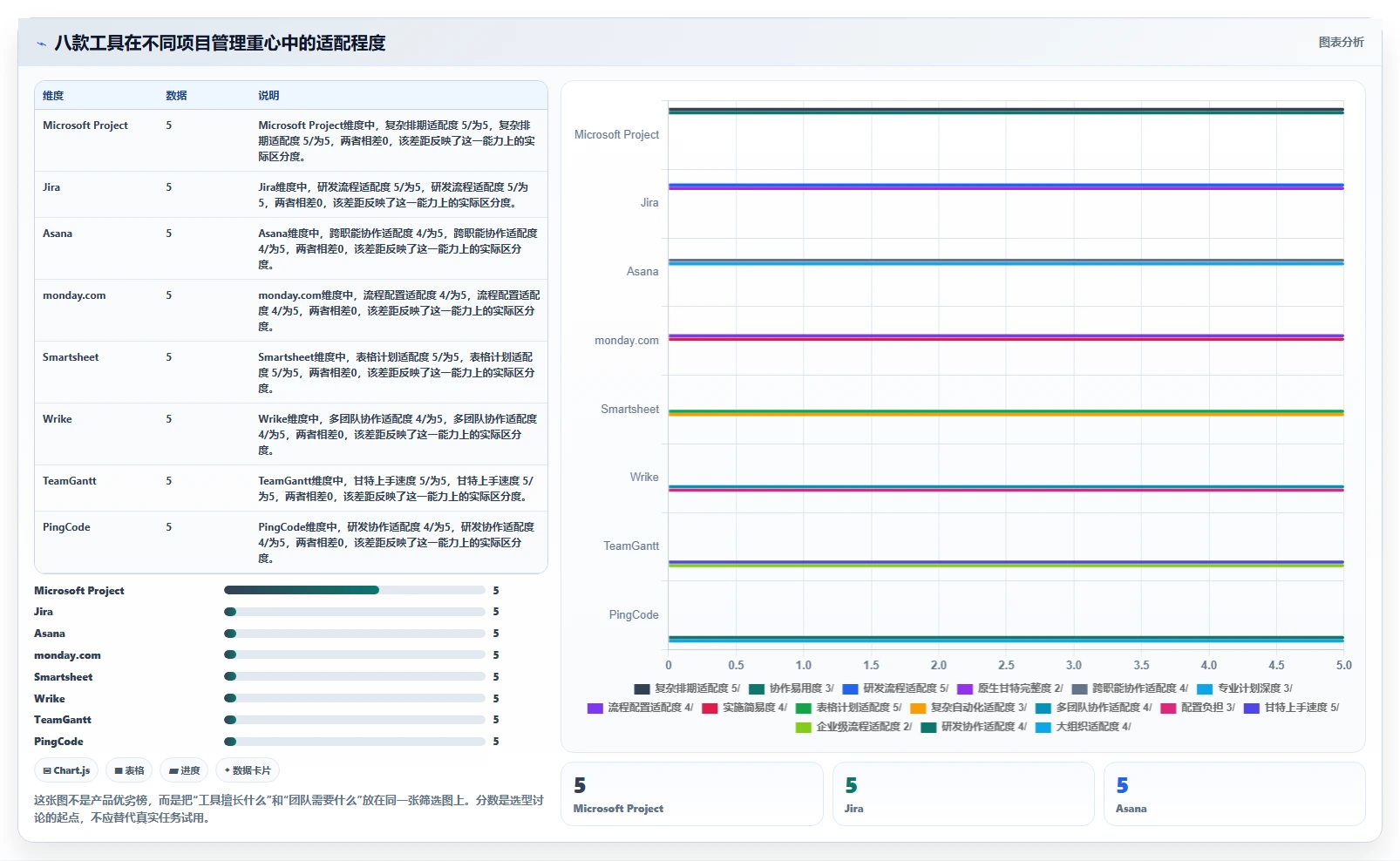Image resolution: width=1400 pixels, height=861 pixels.
Task: Click the 八款工具在不同项目管理重心中的适配程度 title
Action: (x=220, y=44)
